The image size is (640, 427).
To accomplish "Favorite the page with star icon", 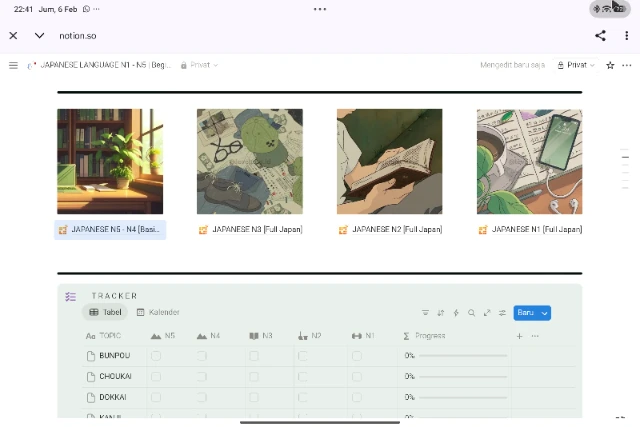I will coord(610,65).
